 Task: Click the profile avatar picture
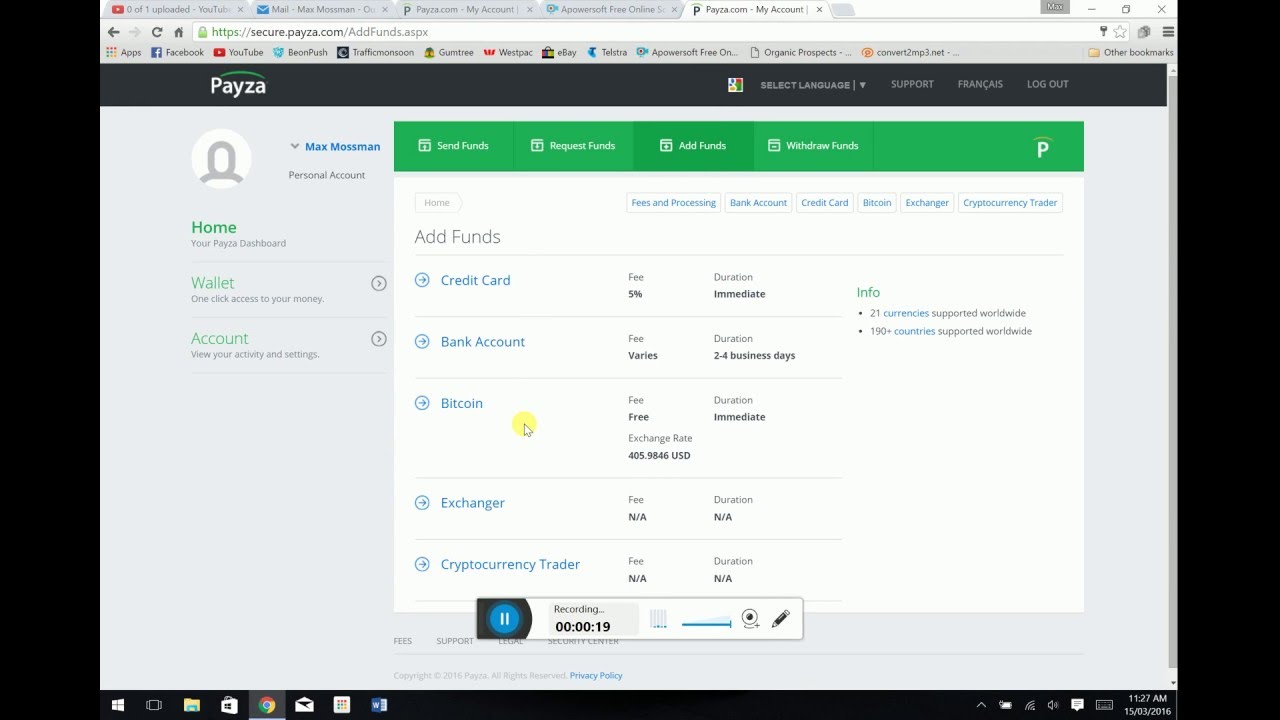[221, 158]
